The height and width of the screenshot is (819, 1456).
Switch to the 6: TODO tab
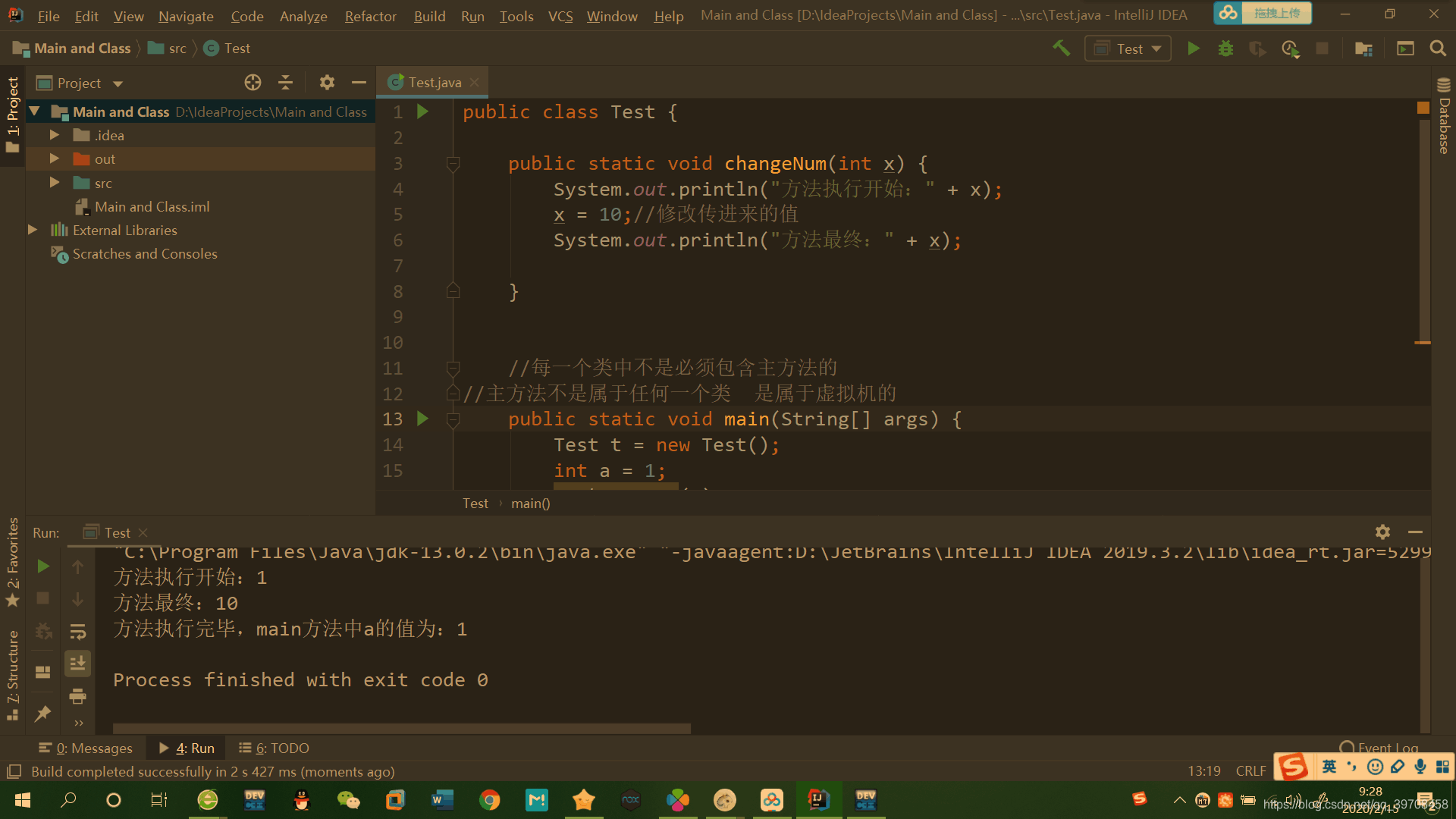[274, 748]
